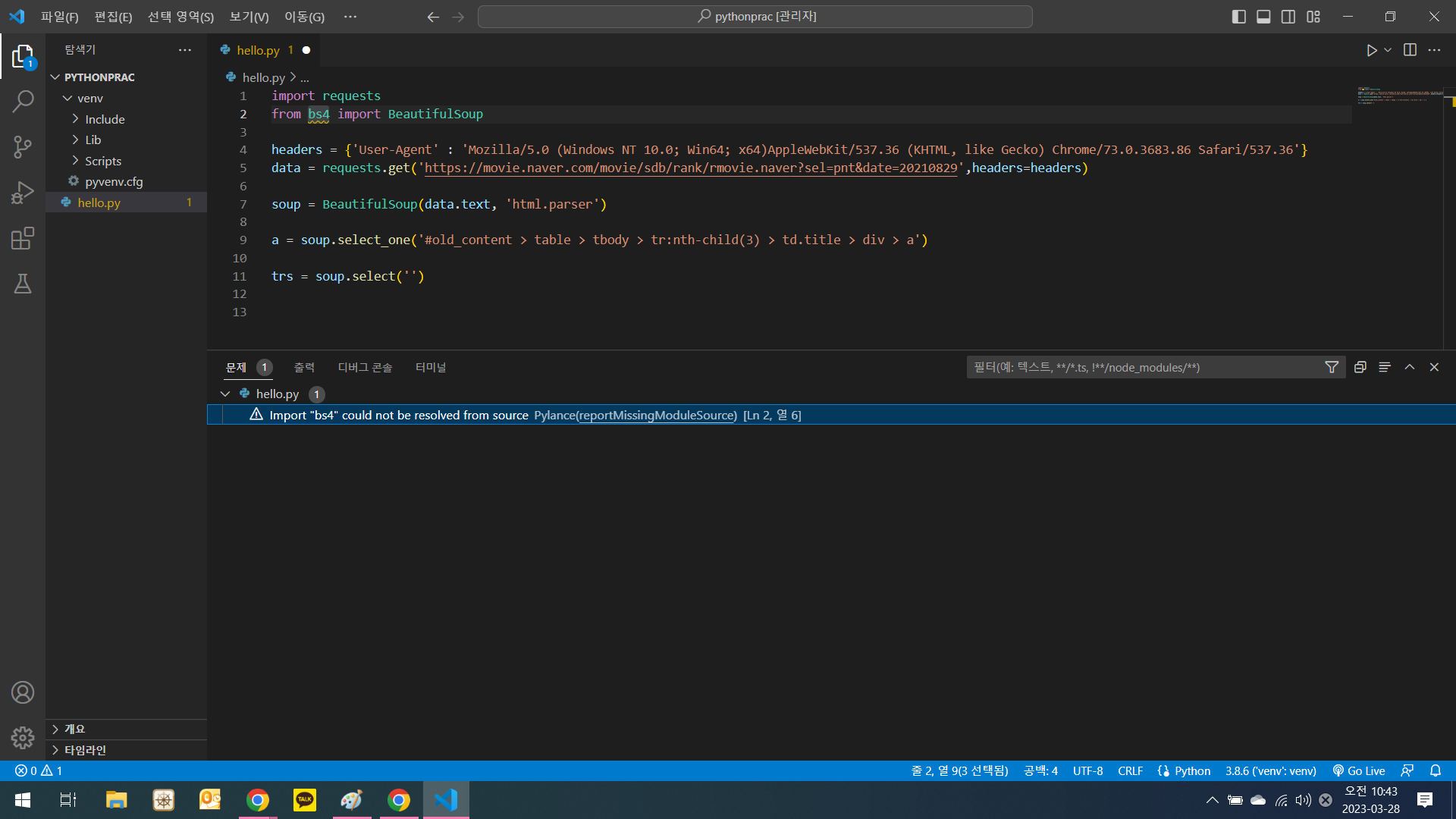Viewport: 1456px width, 819px height.
Task: Split the editor to the right
Action: point(1410,50)
